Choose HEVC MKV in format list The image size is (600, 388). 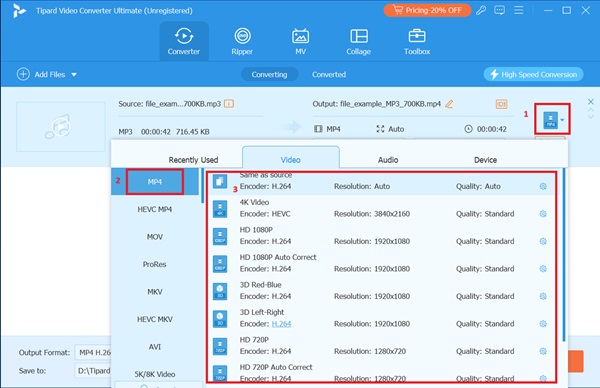click(x=155, y=319)
